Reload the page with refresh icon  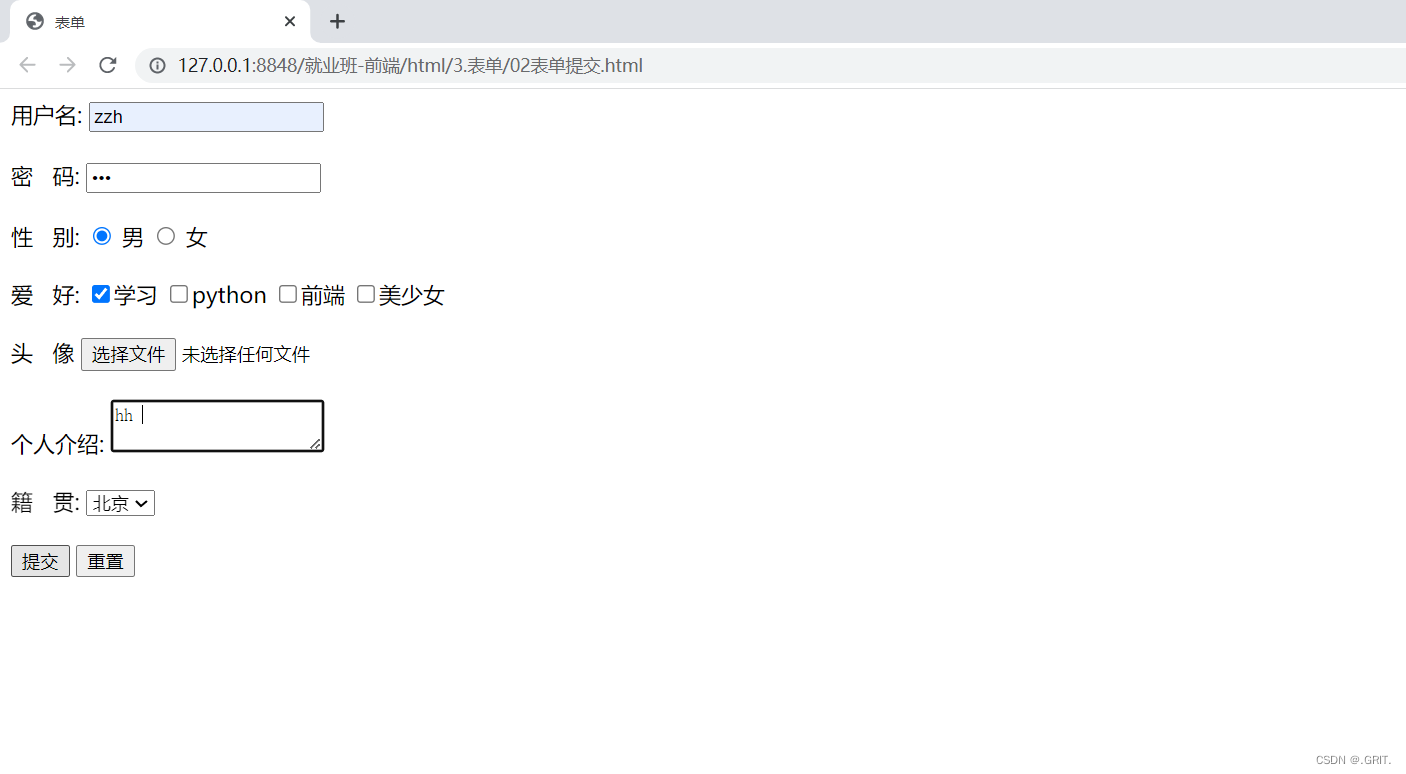coord(108,65)
